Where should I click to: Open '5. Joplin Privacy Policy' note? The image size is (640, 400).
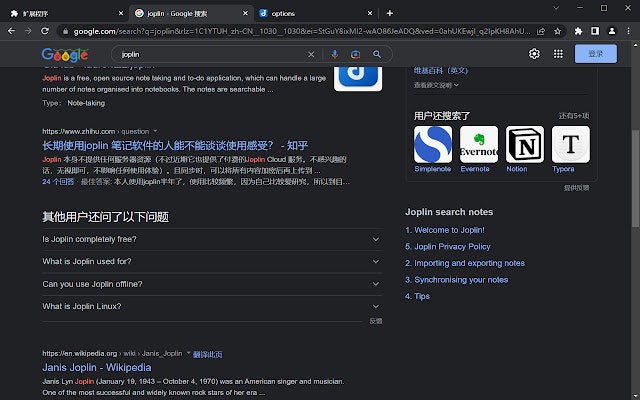click(x=448, y=247)
